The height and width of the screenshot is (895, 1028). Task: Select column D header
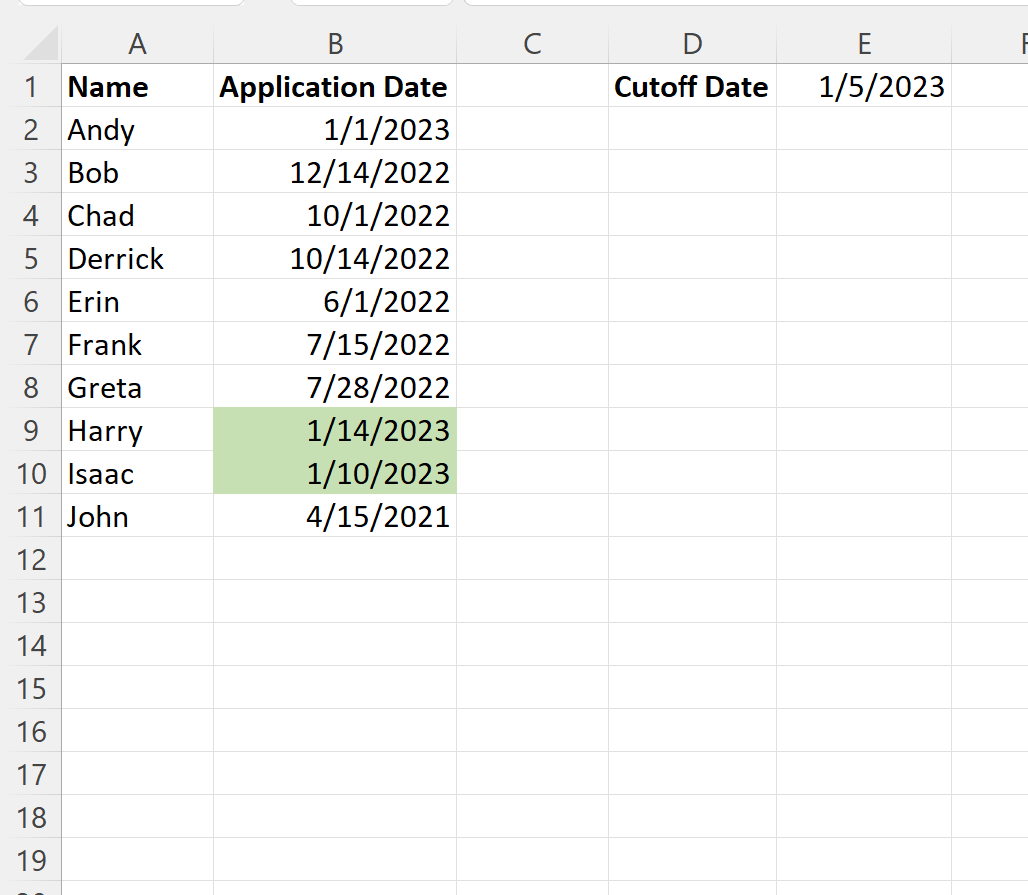[692, 44]
